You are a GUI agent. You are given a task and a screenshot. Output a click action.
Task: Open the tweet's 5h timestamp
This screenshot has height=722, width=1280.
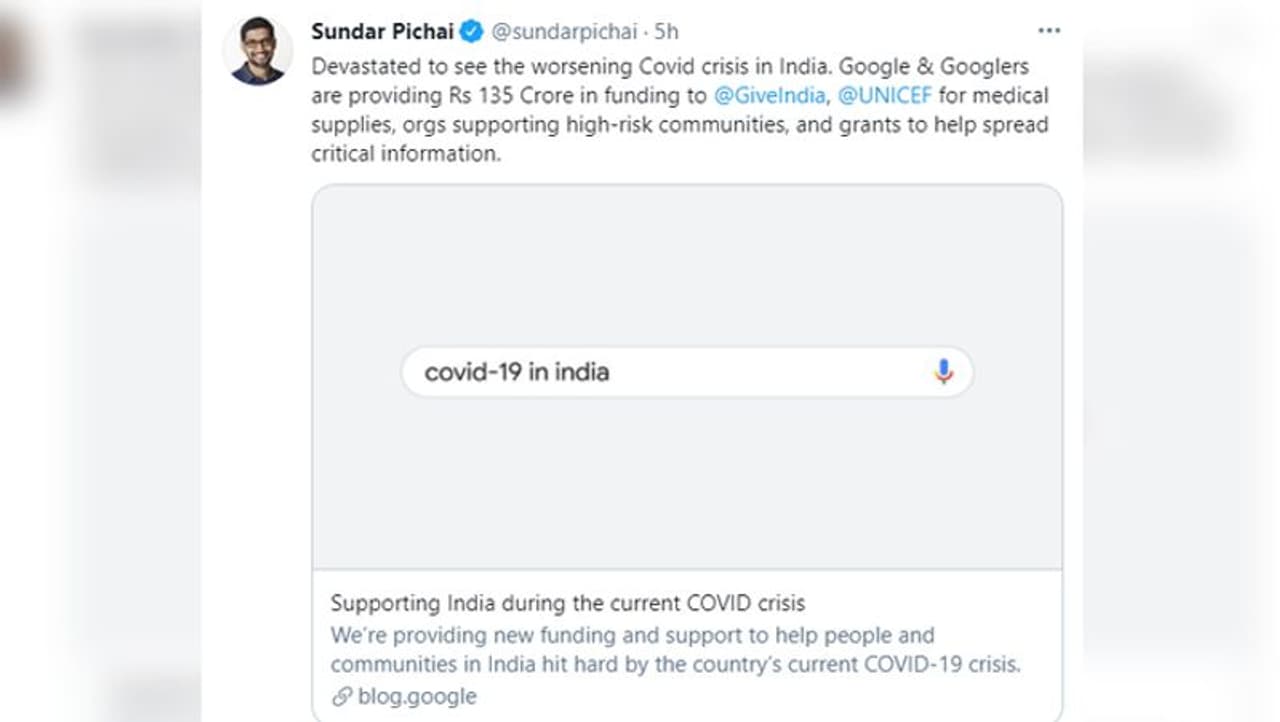pyautogui.click(x=667, y=32)
